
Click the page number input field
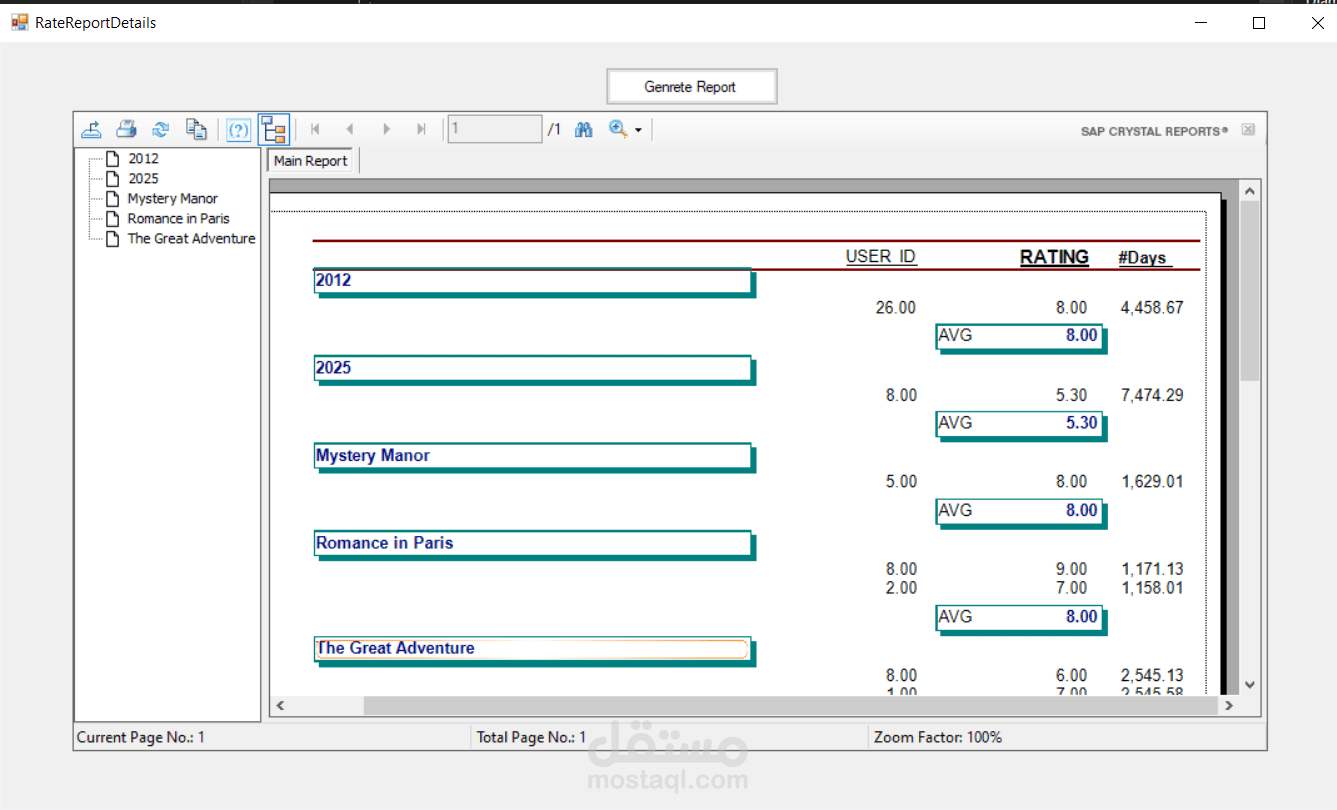click(494, 129)
